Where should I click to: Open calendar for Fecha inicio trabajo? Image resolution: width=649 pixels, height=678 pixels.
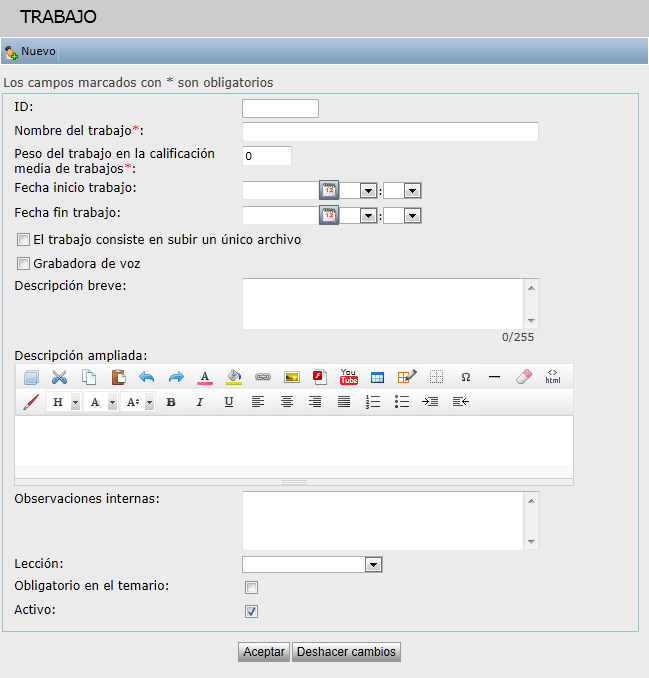(x=329, y=190)
